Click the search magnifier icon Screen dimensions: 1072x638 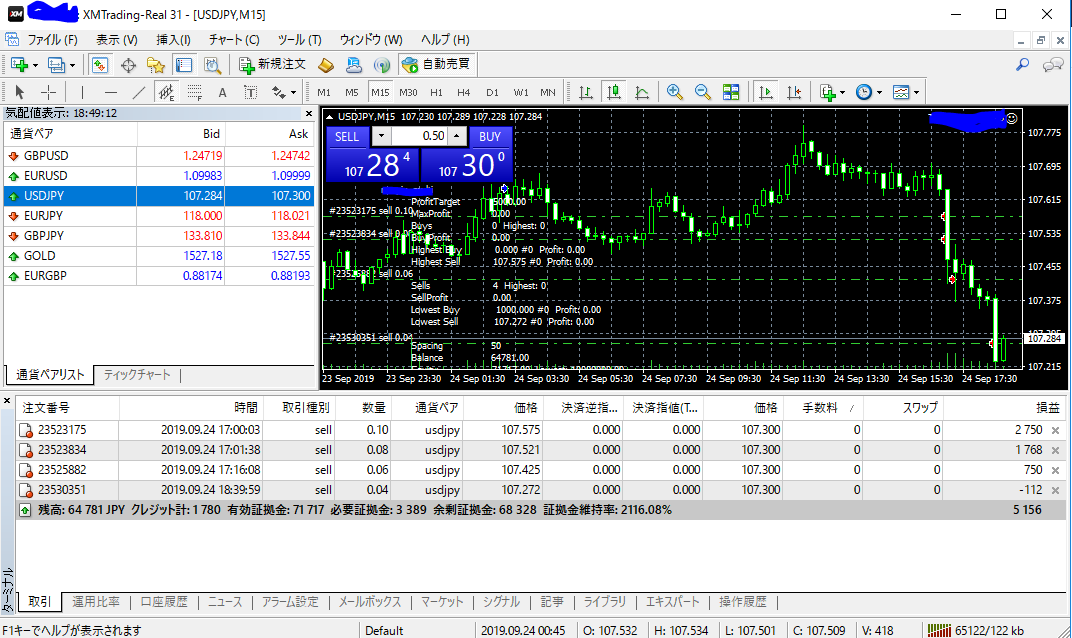pyautogui.click(x=1023, y=64)
